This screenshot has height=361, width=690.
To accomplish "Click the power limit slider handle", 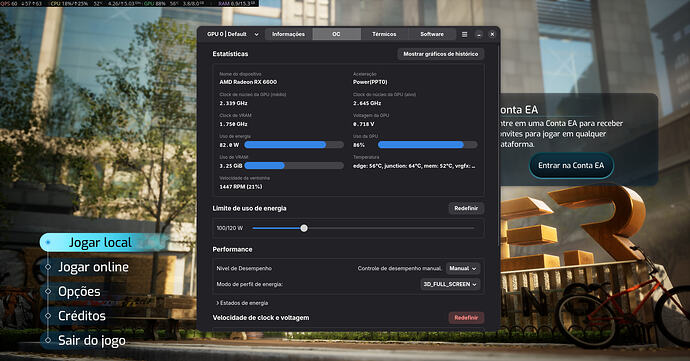I will click(x=304, y=228).
